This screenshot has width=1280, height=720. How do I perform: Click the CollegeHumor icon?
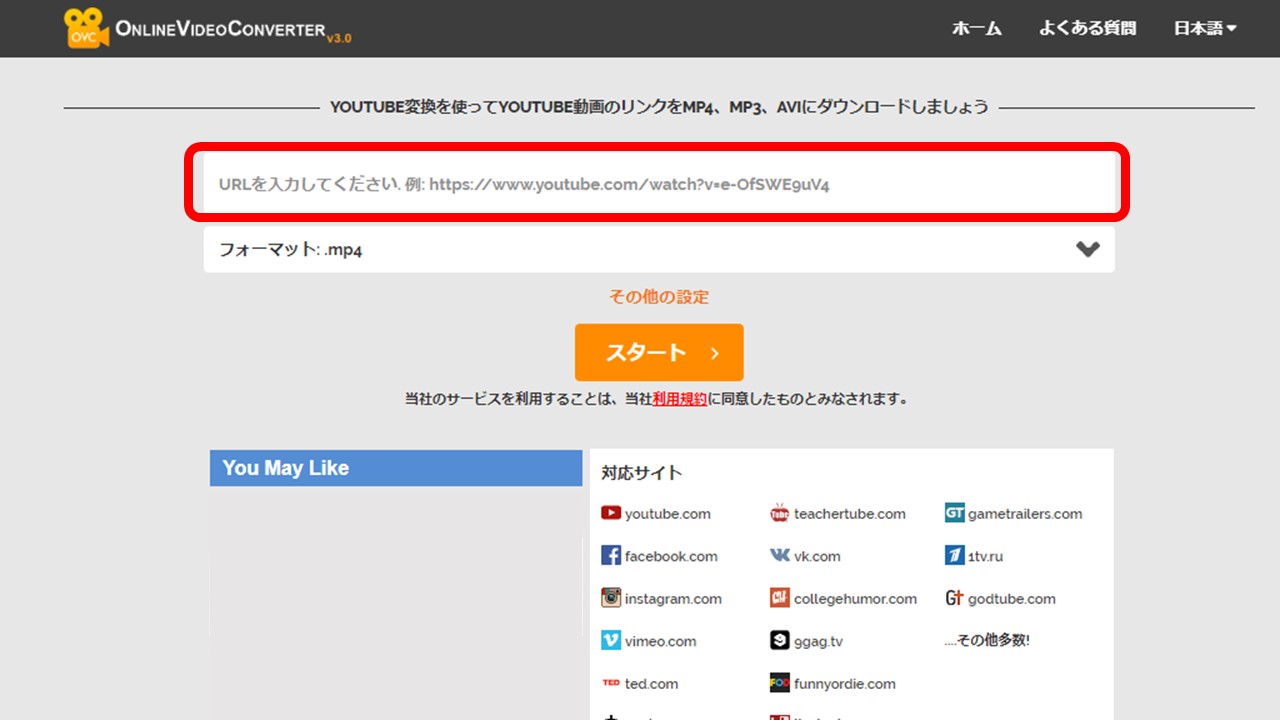[x=779, y=598]
